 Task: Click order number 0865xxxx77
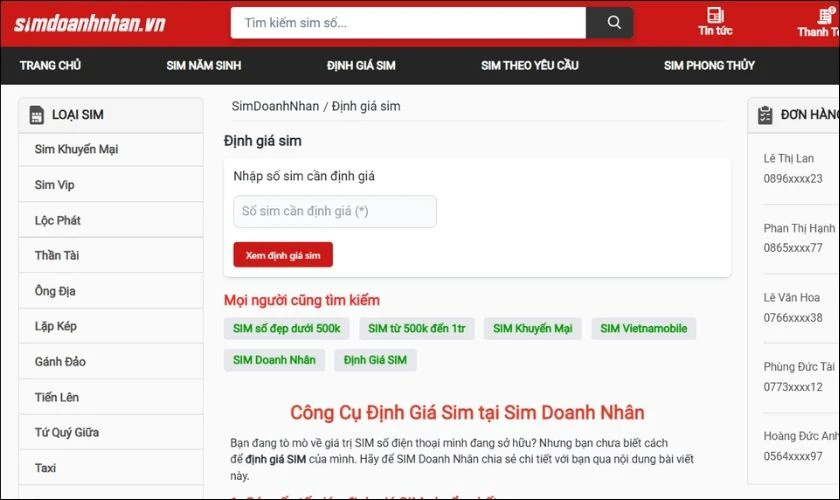click(793, 248)
